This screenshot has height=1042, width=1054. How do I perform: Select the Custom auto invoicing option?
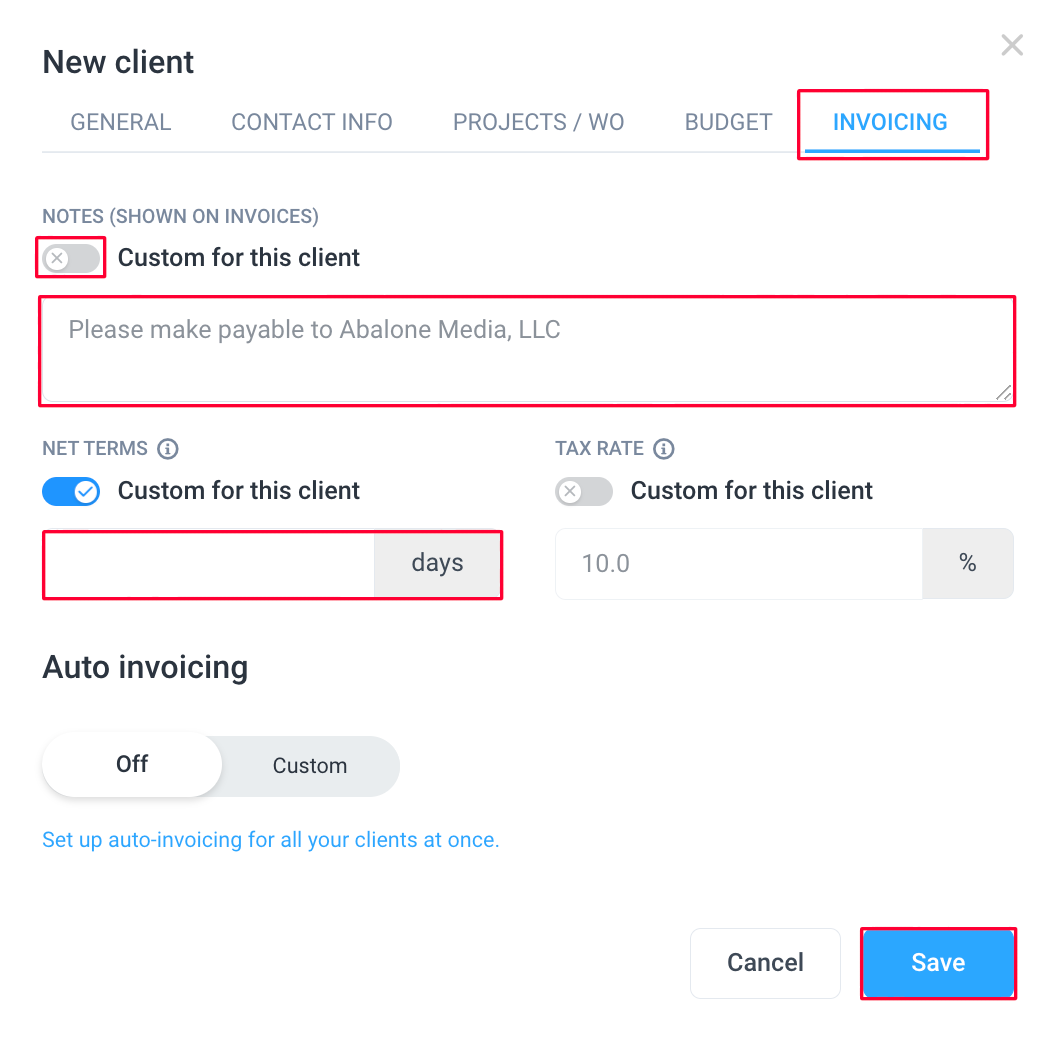[x=310, y=766]
